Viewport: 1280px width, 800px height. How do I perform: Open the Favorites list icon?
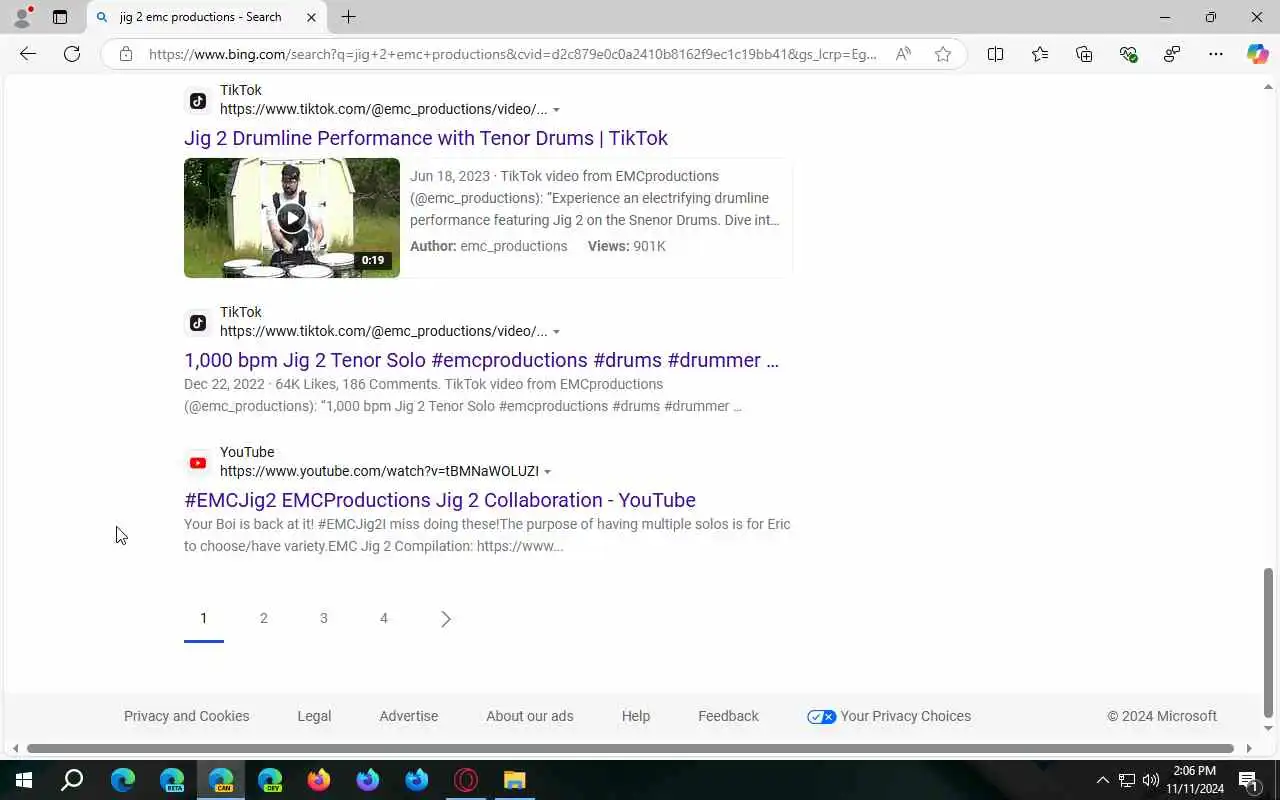(x=1040, y=54)
